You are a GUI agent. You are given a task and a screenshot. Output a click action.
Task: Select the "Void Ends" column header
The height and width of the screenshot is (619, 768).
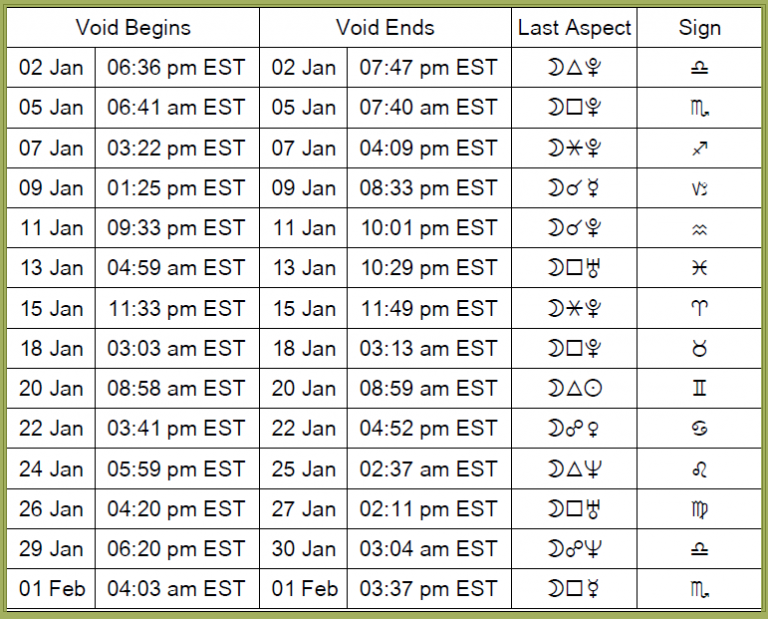click(x=385, y=27)
